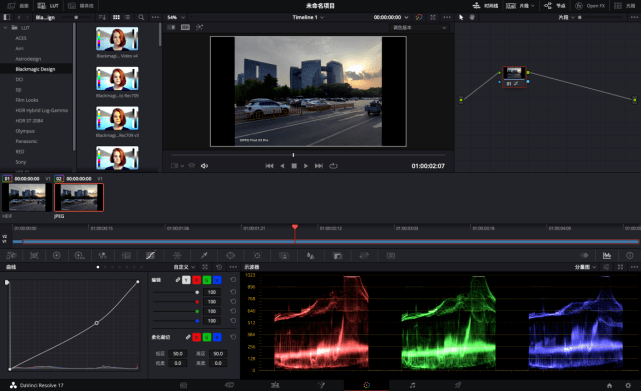The image size is (641, 391).
Task: Open project settings gear icon
Action: pyautogui.click(x=628, y=385)
